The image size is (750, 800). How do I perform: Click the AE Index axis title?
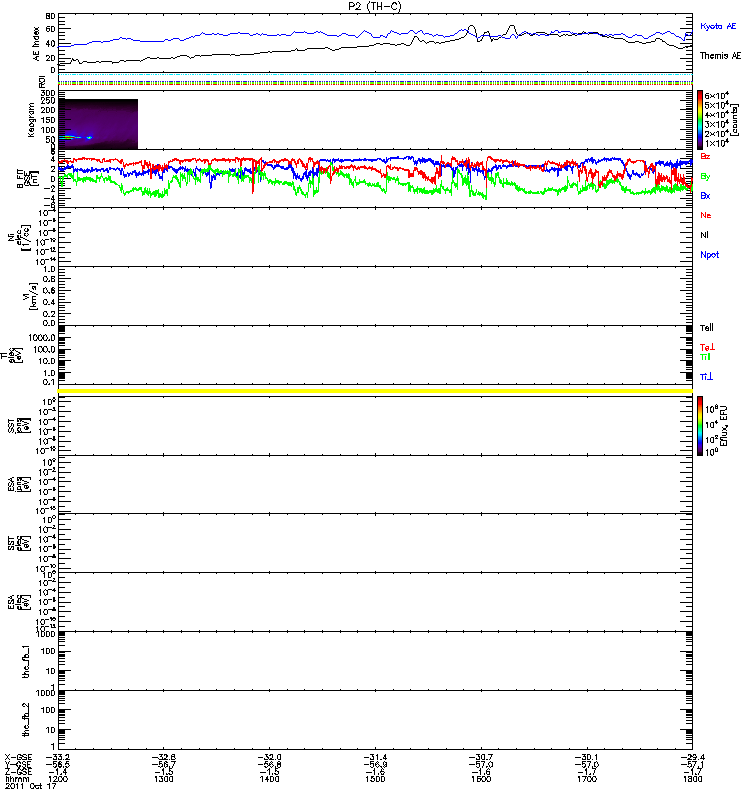coord(37,42)
